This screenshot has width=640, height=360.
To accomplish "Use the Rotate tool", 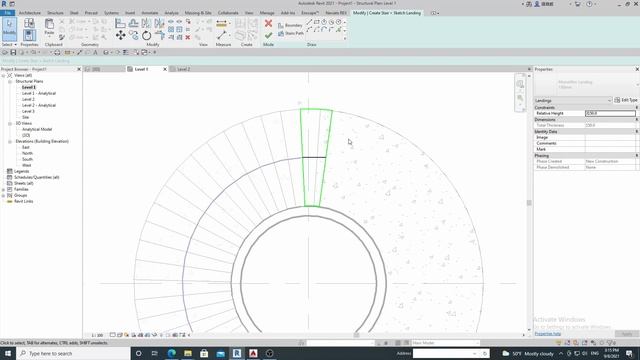I will pos(146,36).
